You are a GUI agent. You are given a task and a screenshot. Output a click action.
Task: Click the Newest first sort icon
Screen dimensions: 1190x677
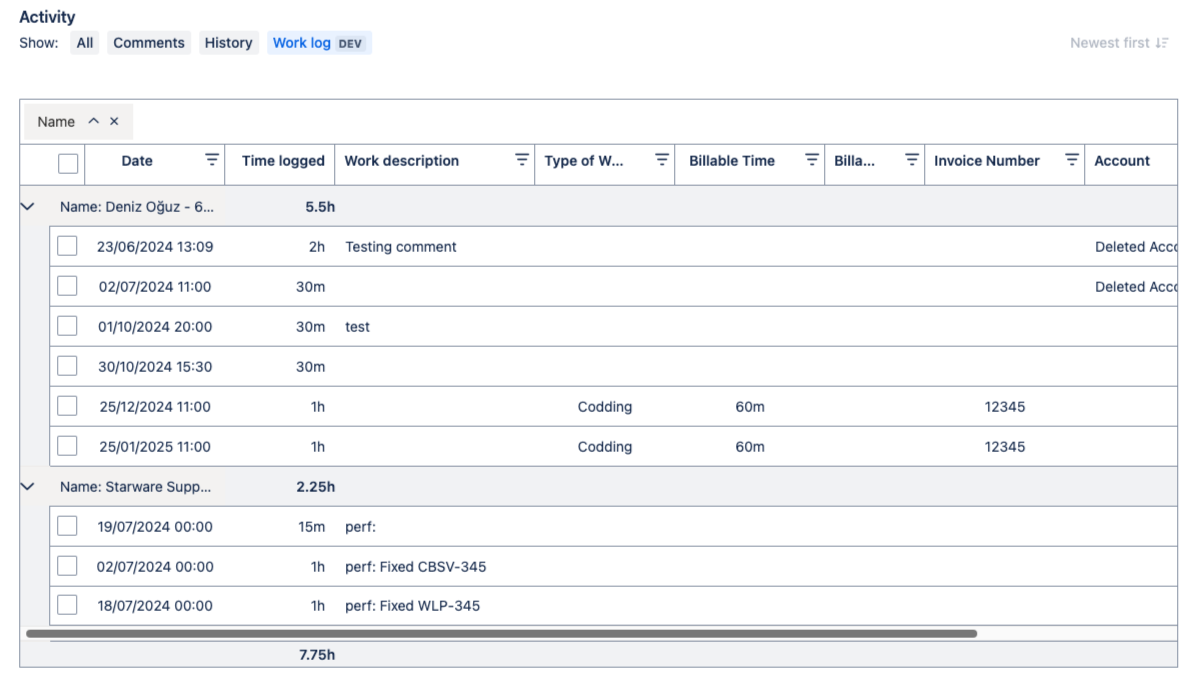click(x=1161, y=43)
